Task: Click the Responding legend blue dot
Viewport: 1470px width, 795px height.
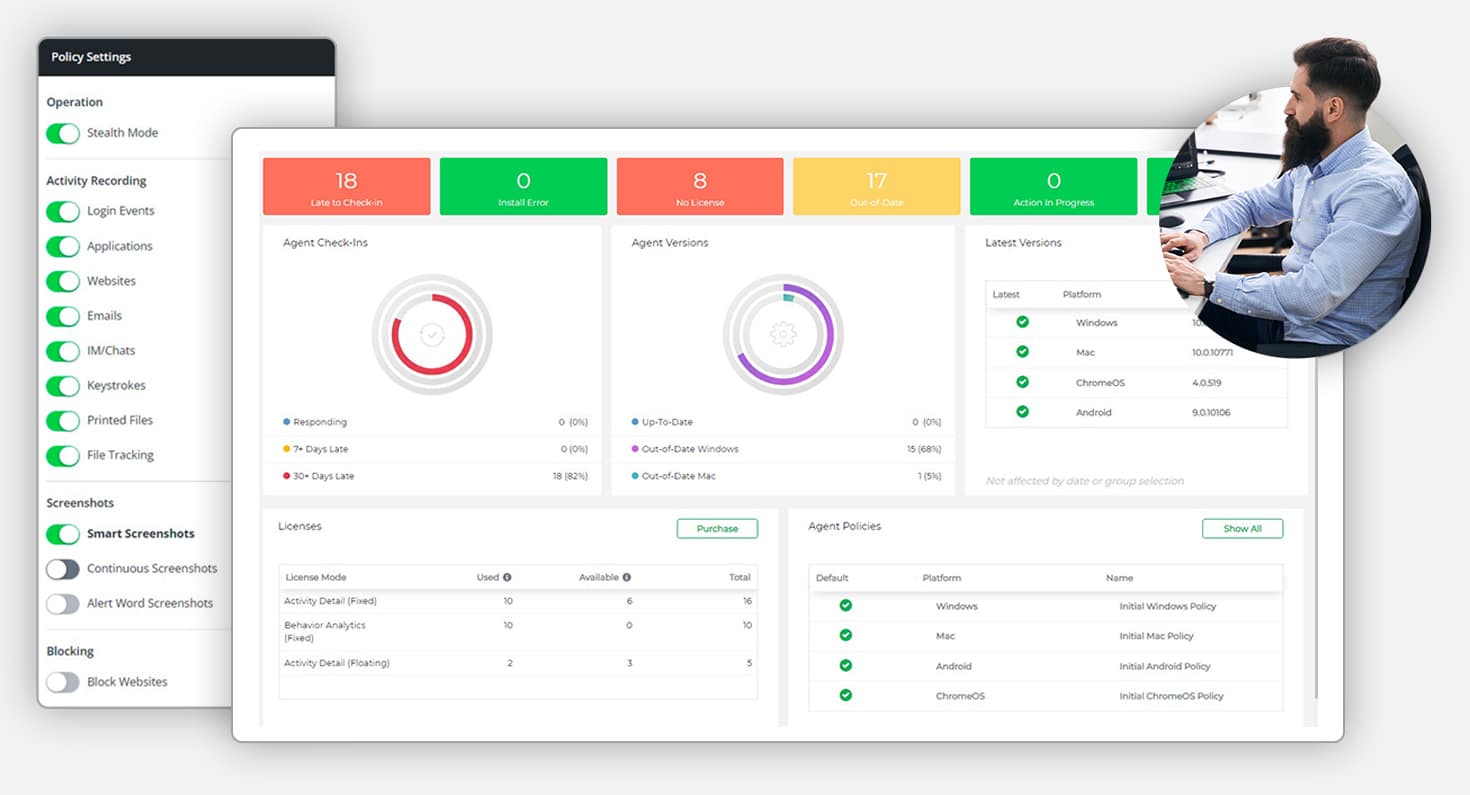Action: 287,422
